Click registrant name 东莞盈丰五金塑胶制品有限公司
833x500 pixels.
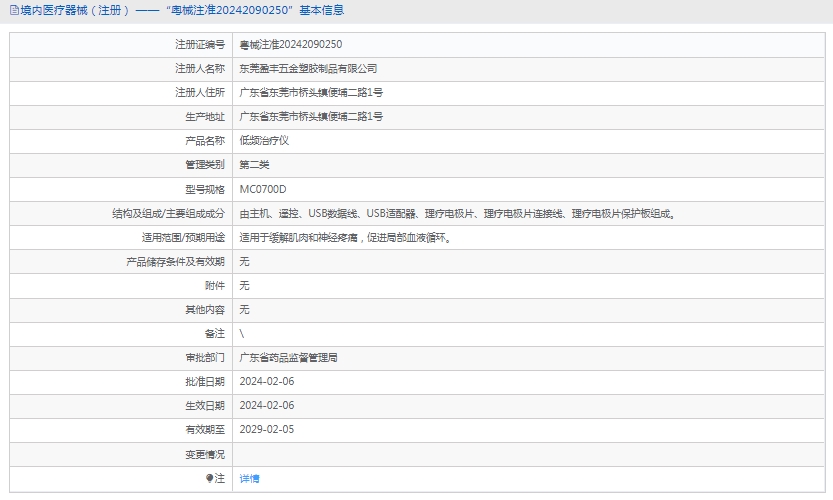coord(308,69)
